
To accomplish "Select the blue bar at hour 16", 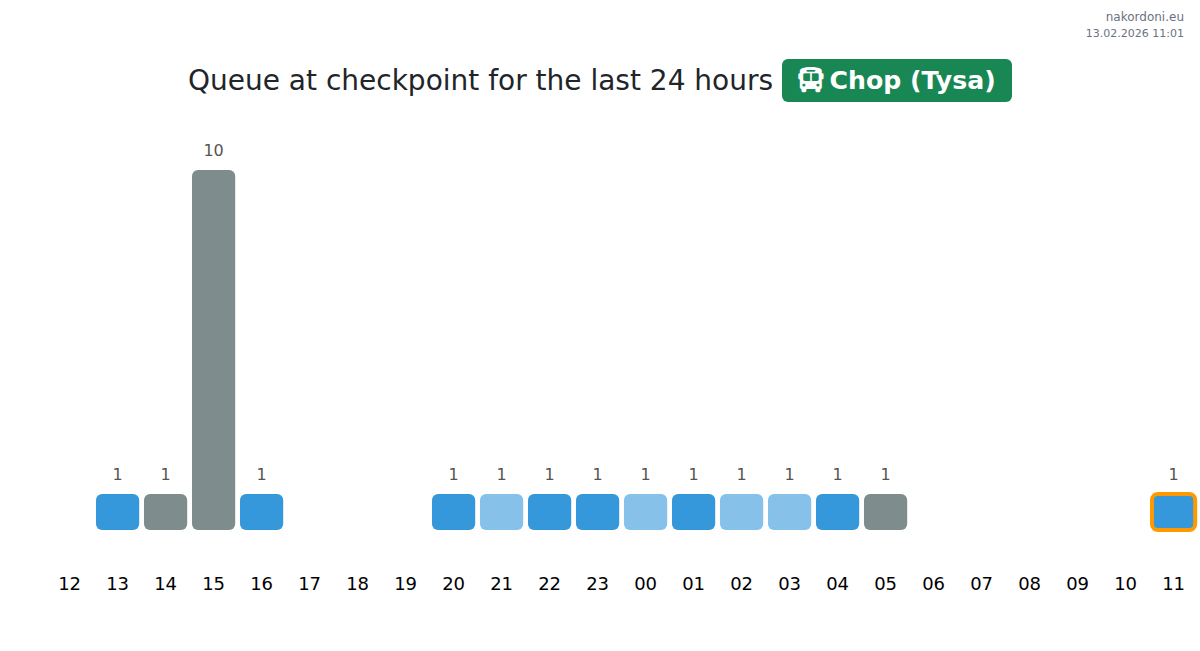I will coord(261,512).
